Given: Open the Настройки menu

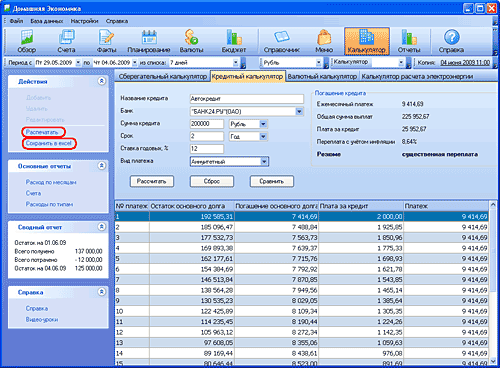Looking at the screenshot, I should (84, 21).
